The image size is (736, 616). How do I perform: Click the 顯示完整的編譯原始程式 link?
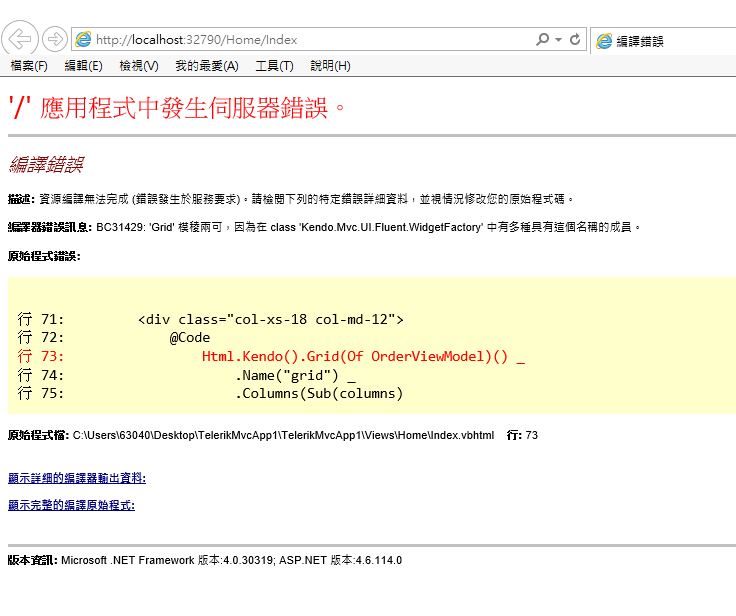[70, 505]
